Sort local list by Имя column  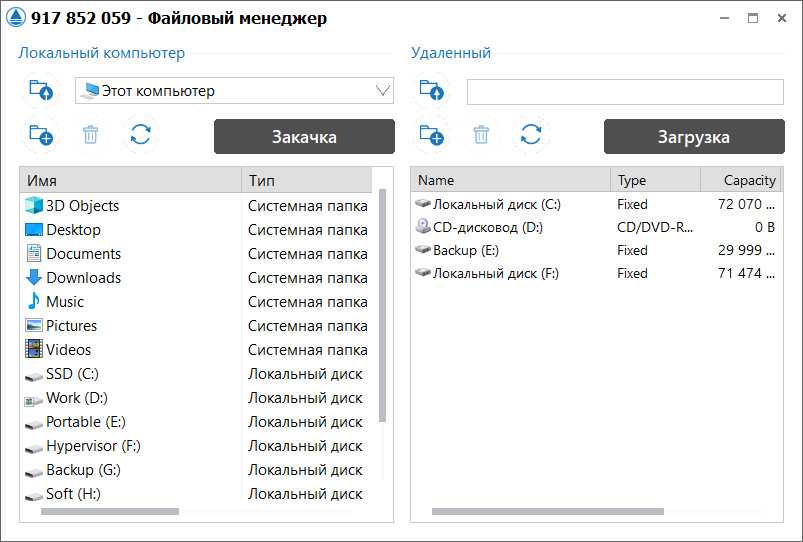coord(130,181)
